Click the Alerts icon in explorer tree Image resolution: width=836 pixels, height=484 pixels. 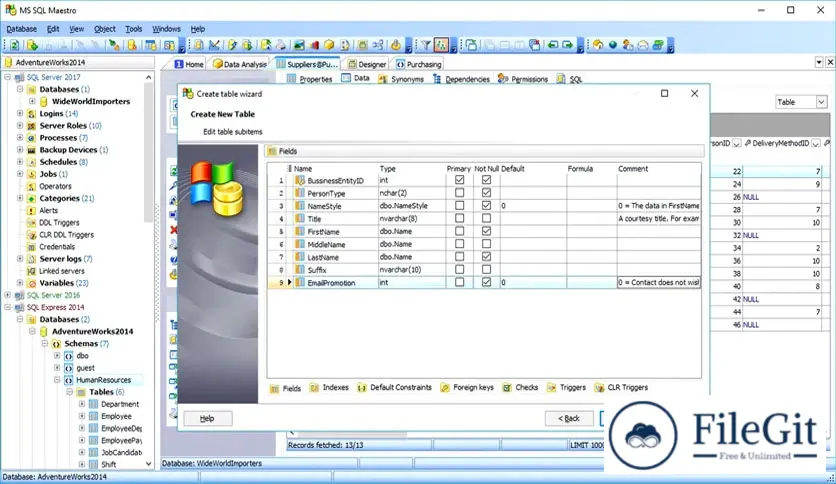tap(31, 211)
